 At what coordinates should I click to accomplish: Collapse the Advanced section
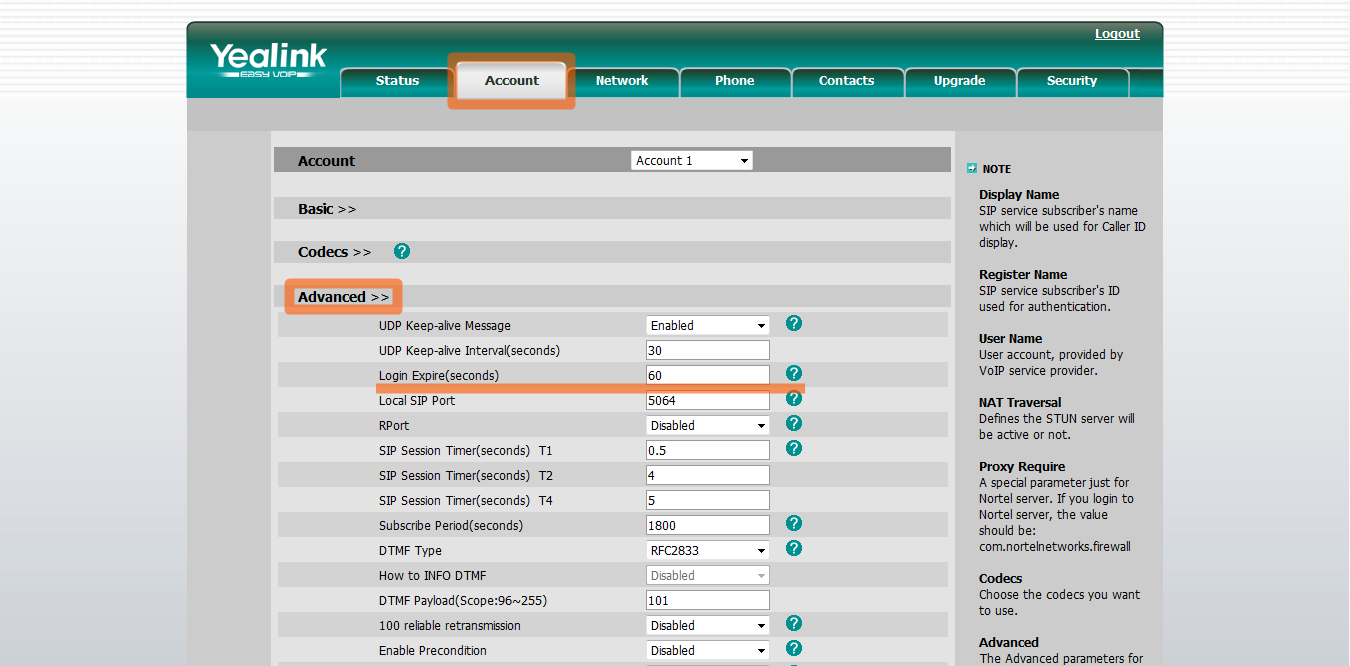[343, 297]
